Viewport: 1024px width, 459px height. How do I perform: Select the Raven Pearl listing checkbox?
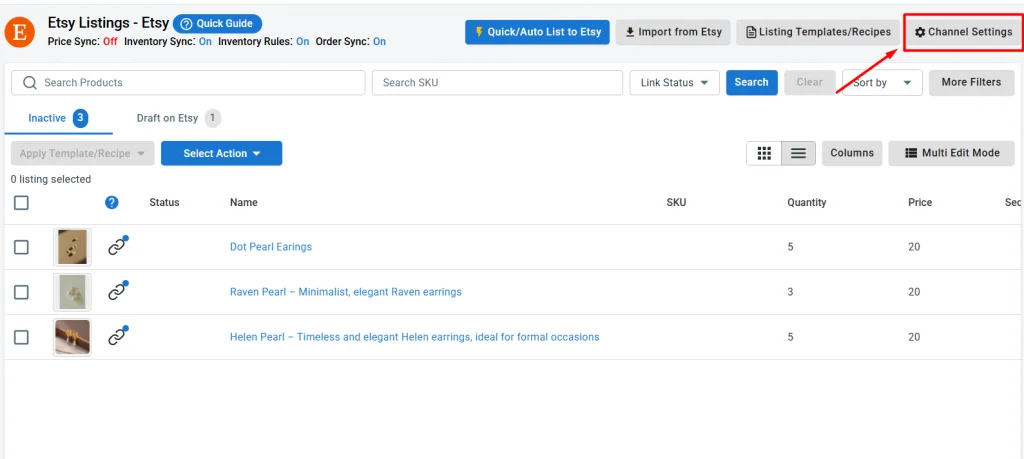pos(22,292)
